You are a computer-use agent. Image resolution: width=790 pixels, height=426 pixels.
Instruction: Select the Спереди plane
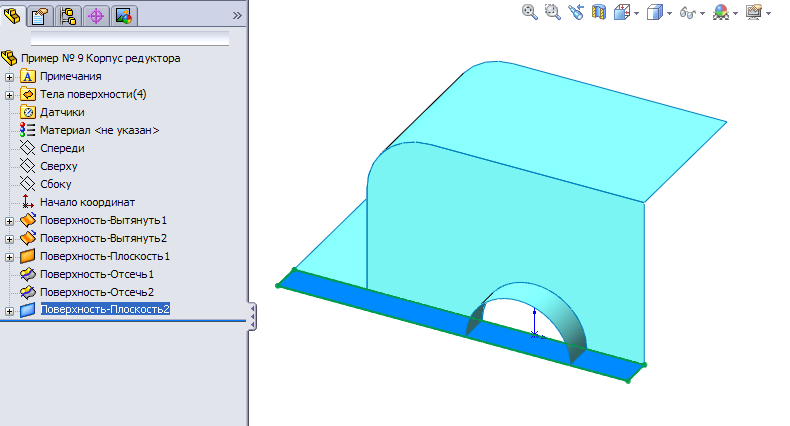pos(62,149)
